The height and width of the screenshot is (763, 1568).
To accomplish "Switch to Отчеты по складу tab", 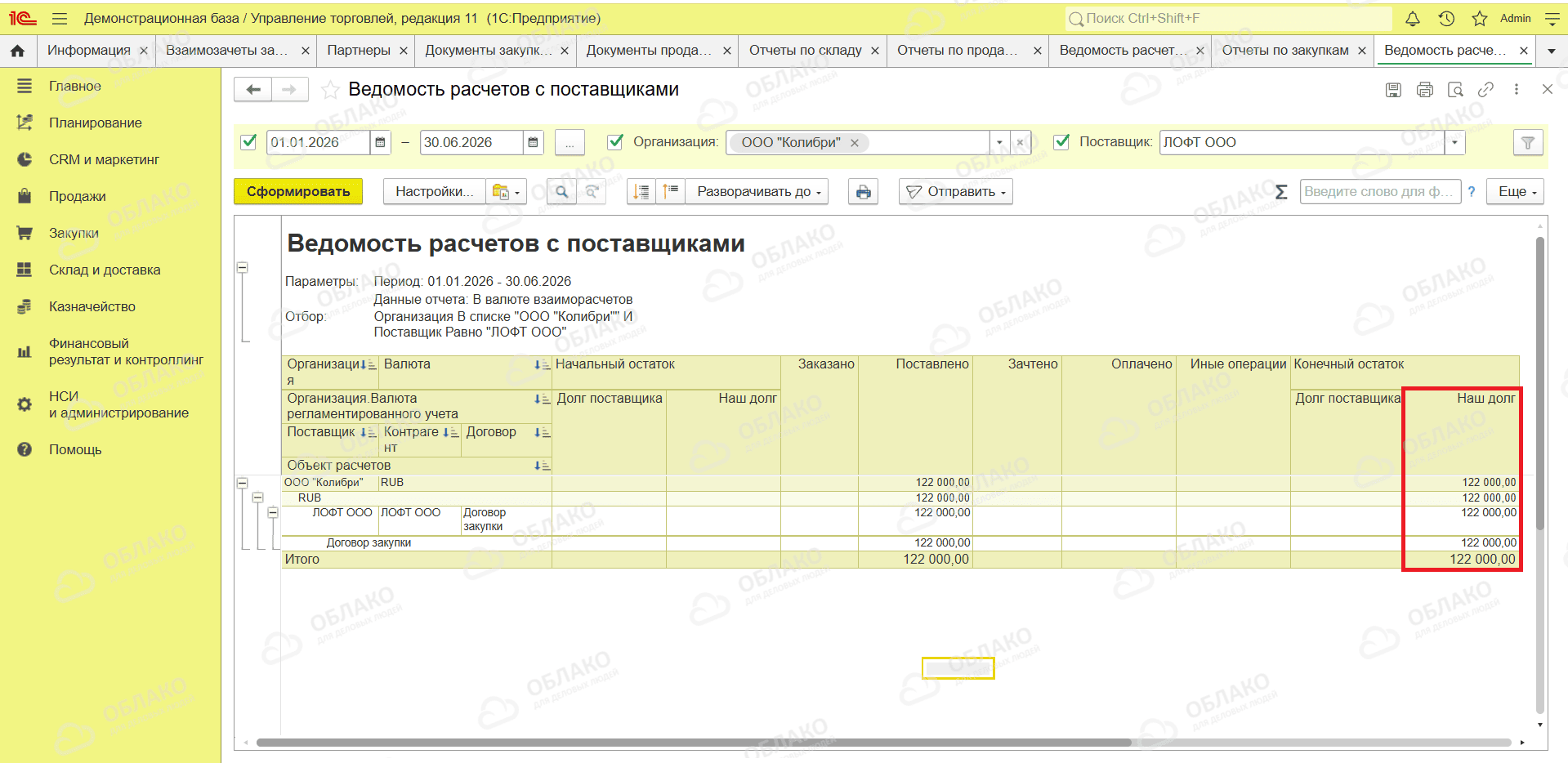I will click(x=806, y=51).
